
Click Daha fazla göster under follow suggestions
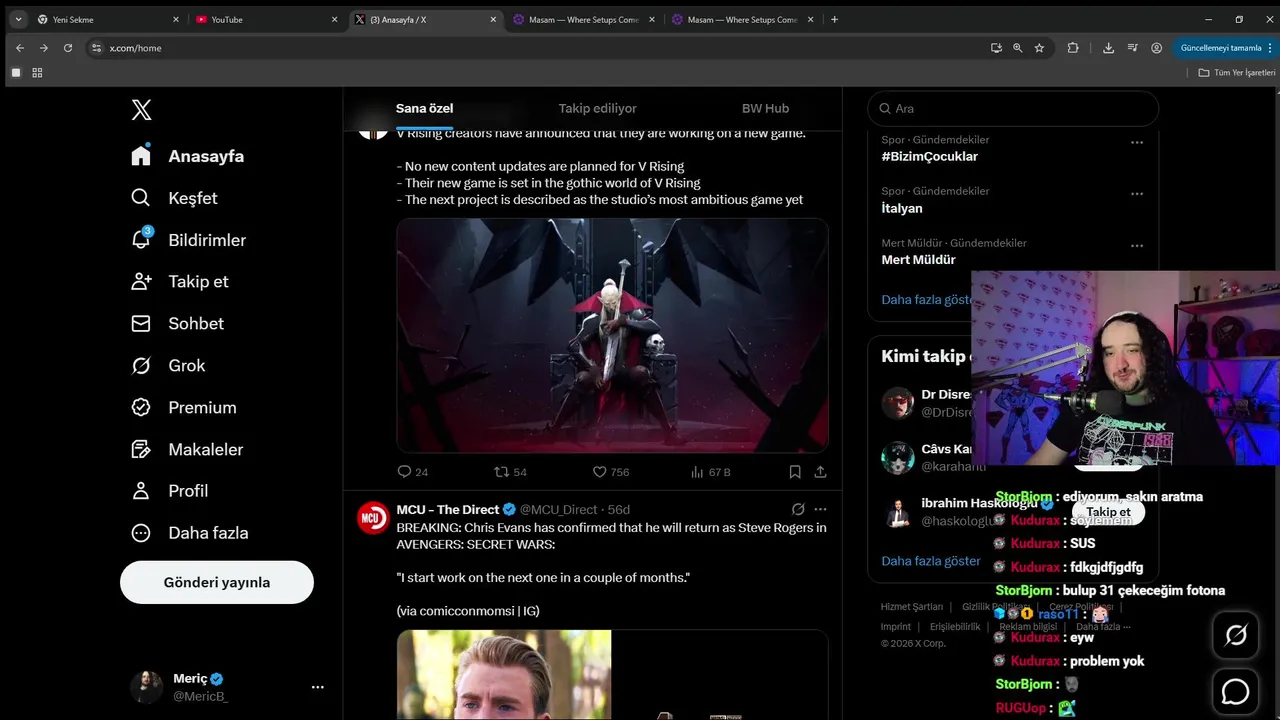click(931, 562)
